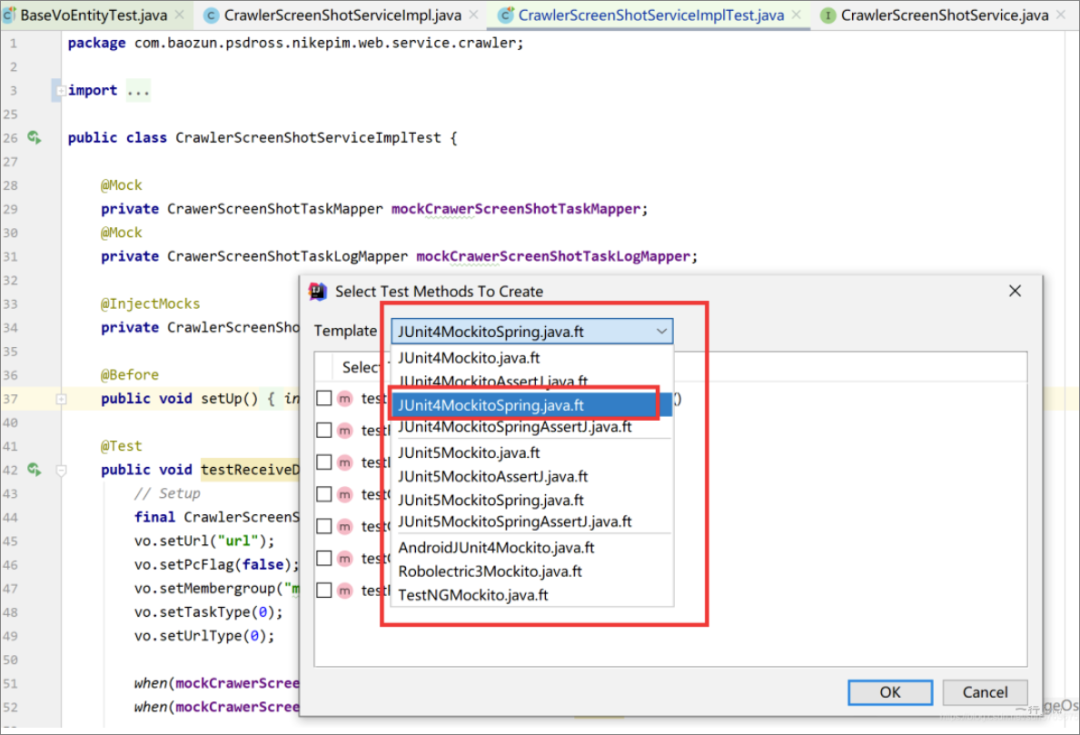Screen dimensions: 1080x735
Task: Run CrawlerScreenShotServiceImplTest class from gutter icon
Action: coord(34,137)
